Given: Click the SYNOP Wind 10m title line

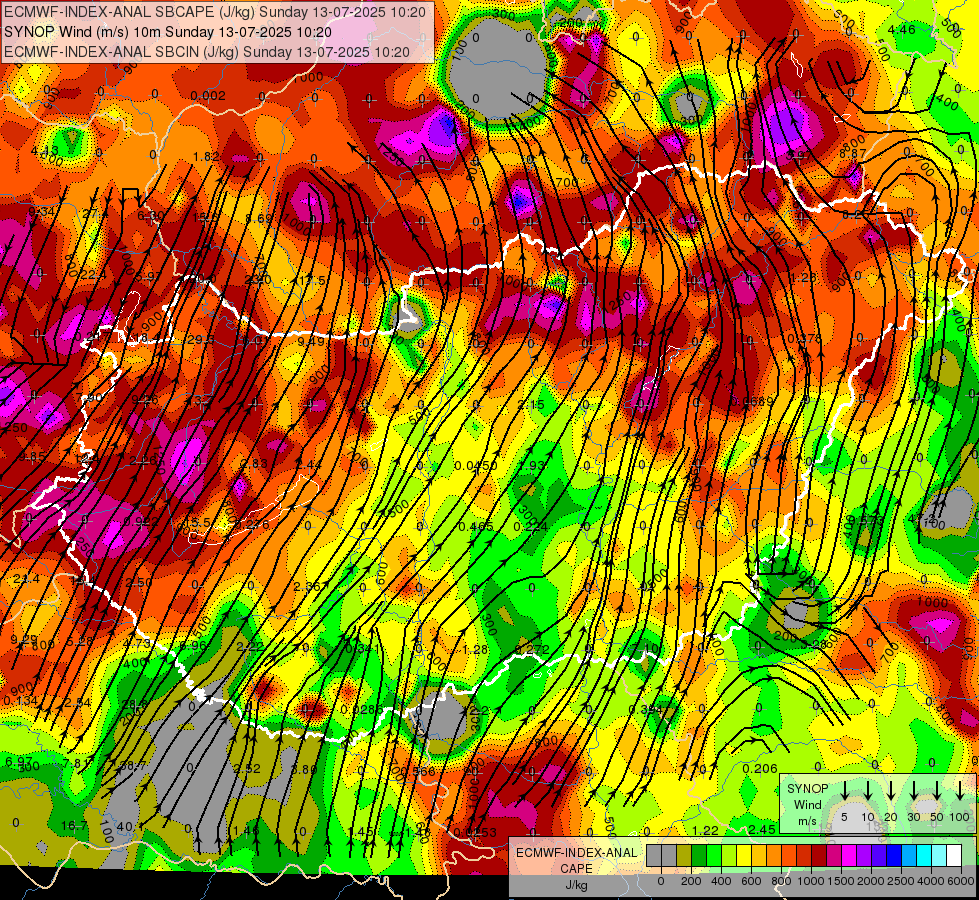Looking at the screenshot, I should pyautogui.click(x=167, y=32).
